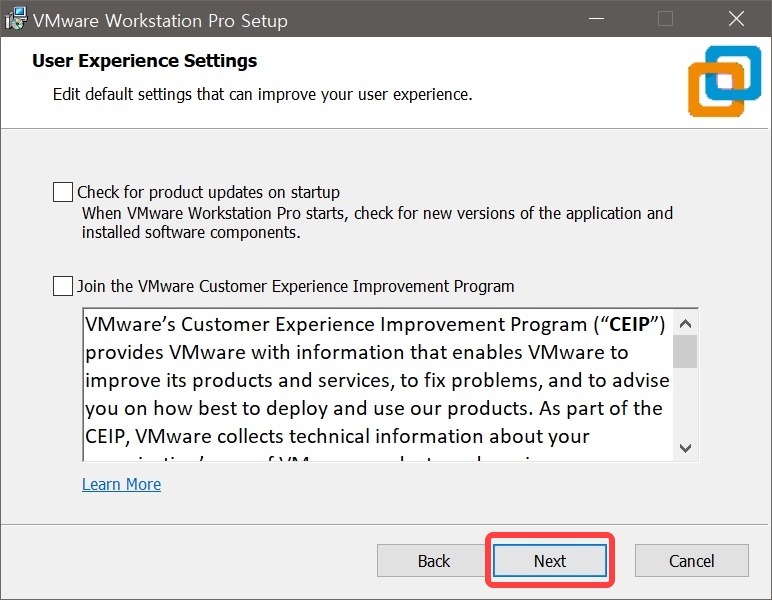Click the CEIP text scroll-up arrow
This screenshot has height=600, width=772.
pos(685,323)
